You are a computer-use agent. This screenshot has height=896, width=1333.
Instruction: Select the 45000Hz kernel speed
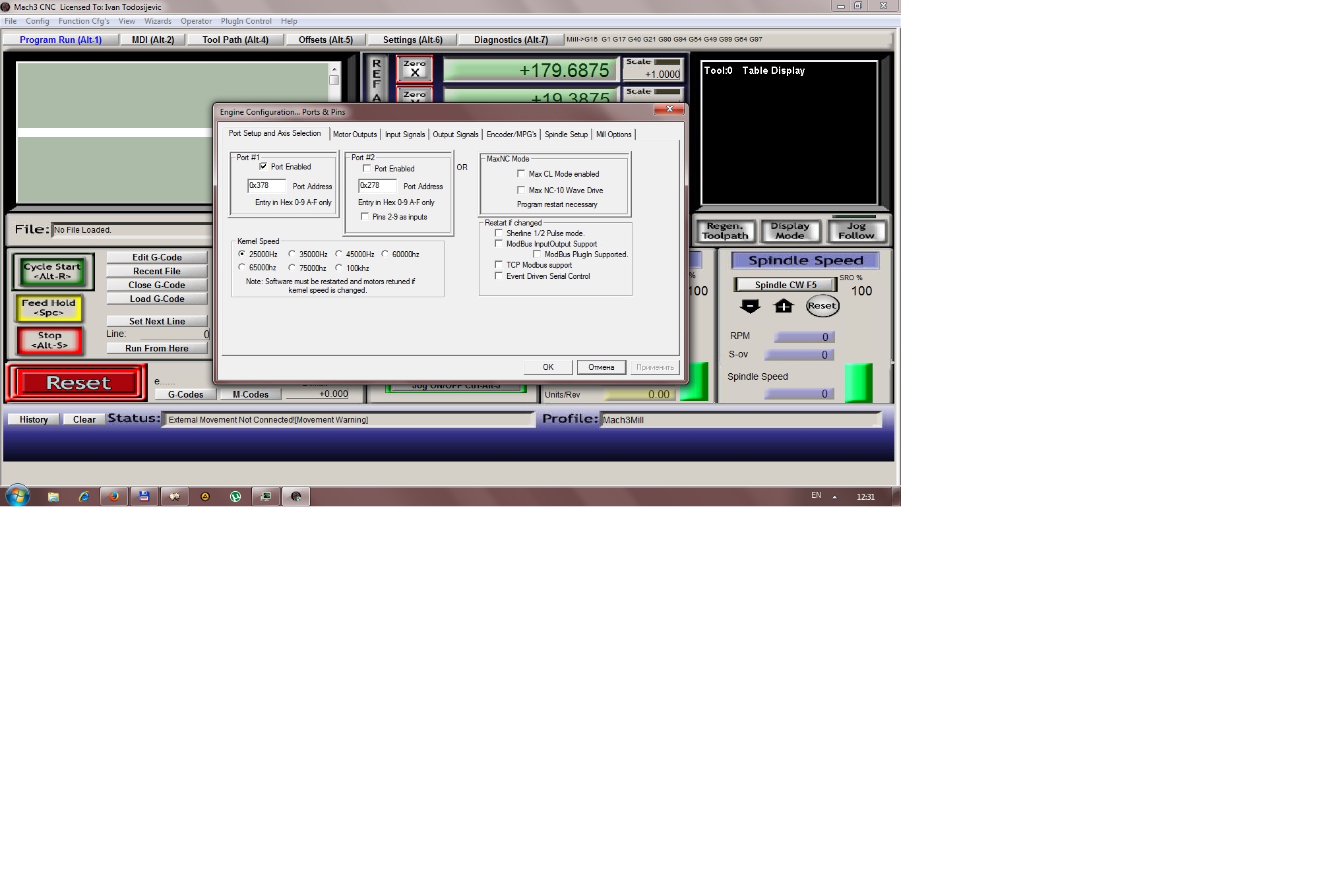click(339, 254)
